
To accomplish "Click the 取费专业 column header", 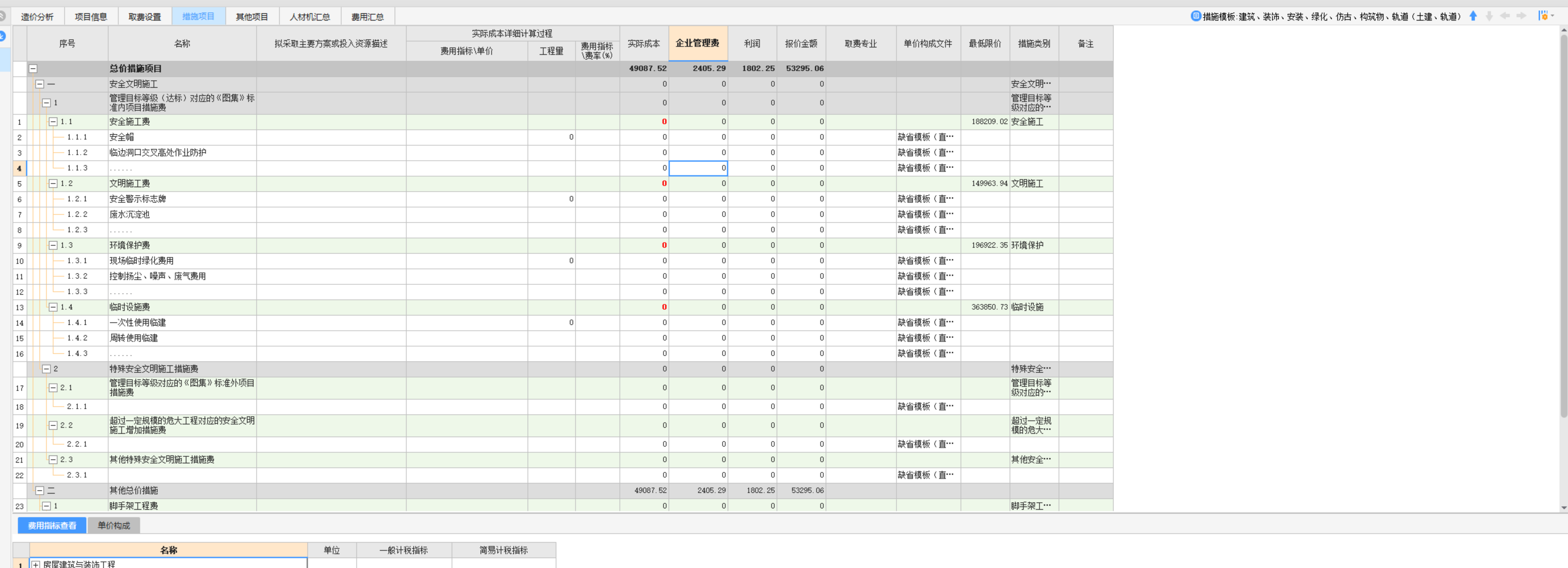I will pos(861,43).
